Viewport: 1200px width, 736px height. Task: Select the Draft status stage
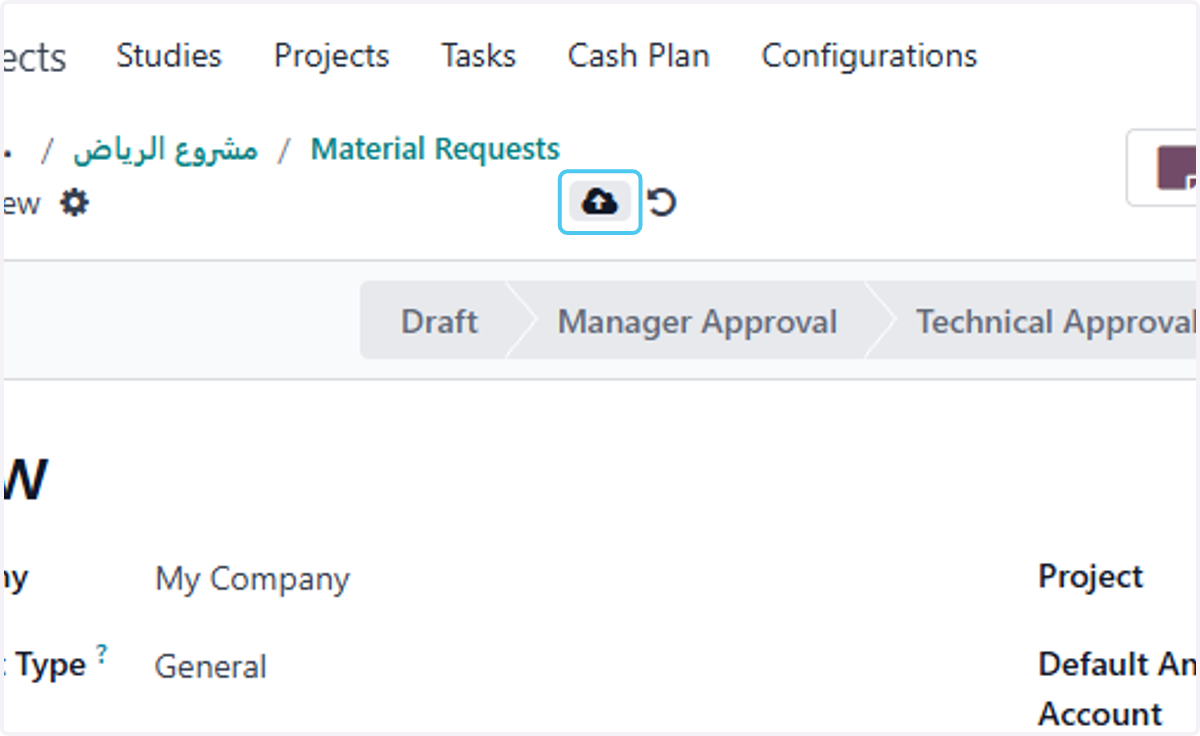click(x=439, y=322)
